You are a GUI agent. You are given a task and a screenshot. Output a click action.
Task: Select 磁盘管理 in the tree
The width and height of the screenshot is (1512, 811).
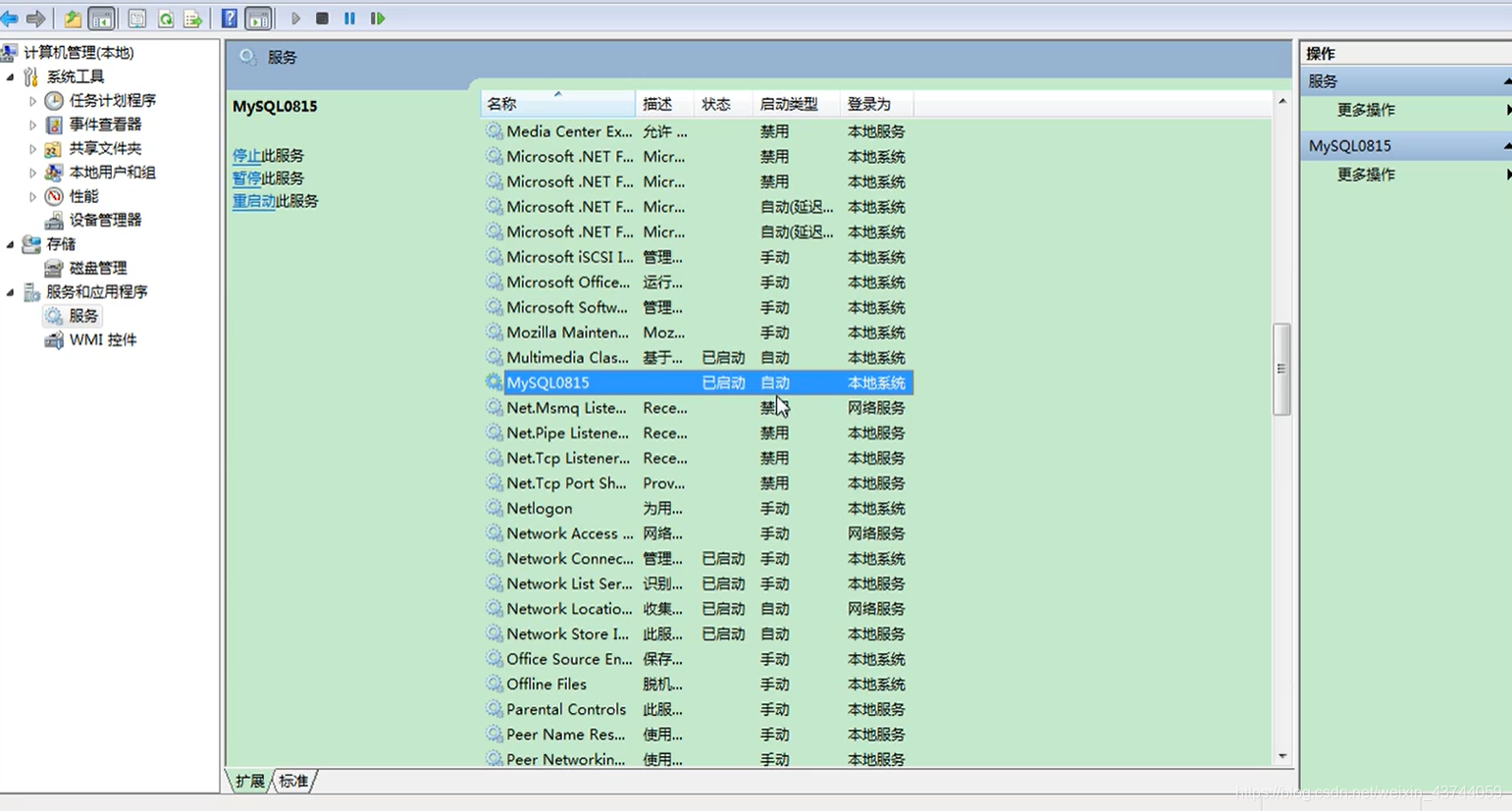pyautogui.click(x=98, y=268)
